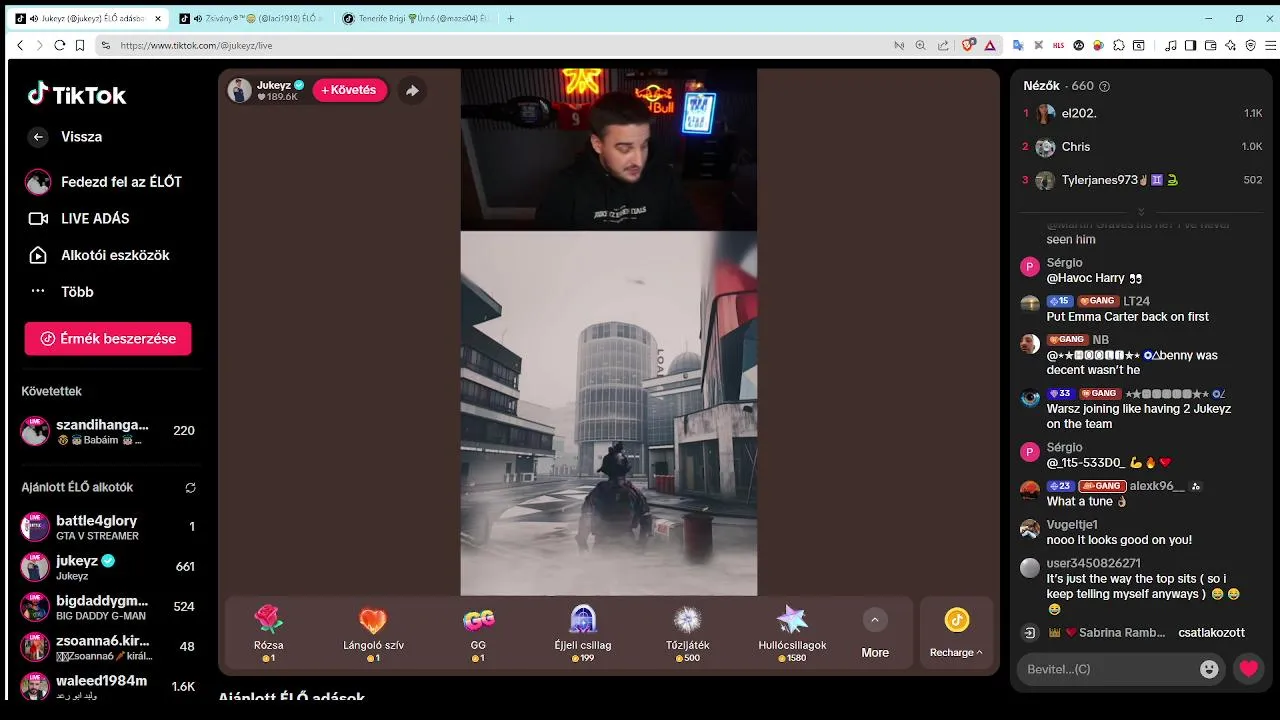Expand the top viewers list chevron

[1141, 212]
